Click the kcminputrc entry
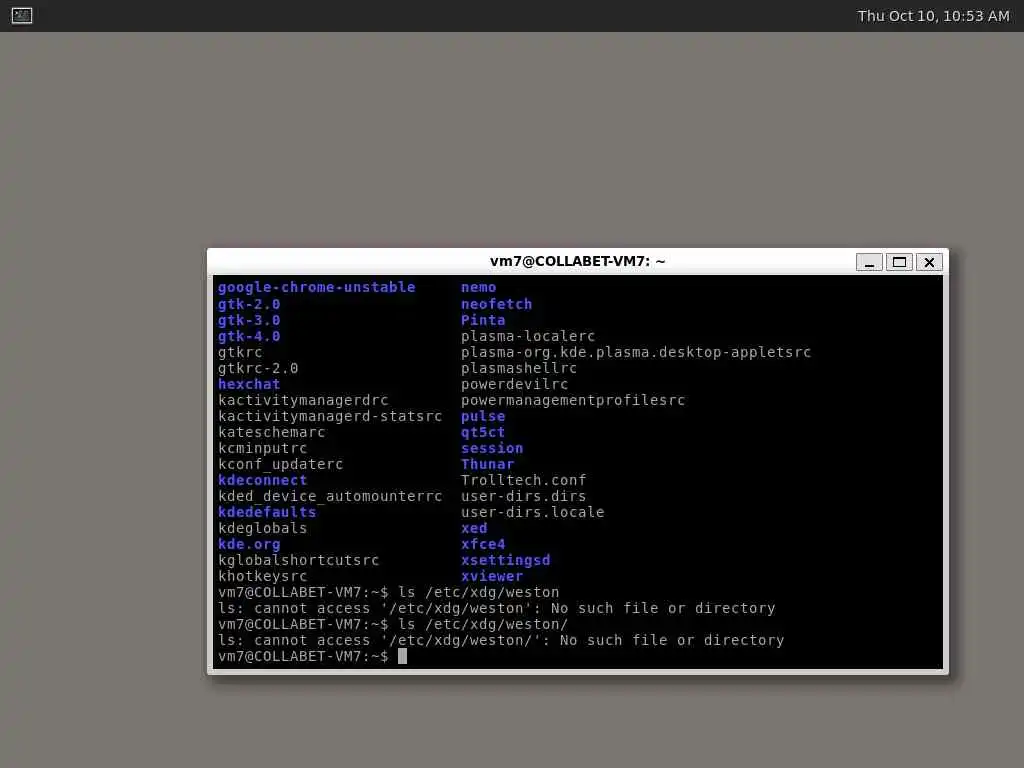This screenshot has height=768, width=1024. click(x=263, y=448)
